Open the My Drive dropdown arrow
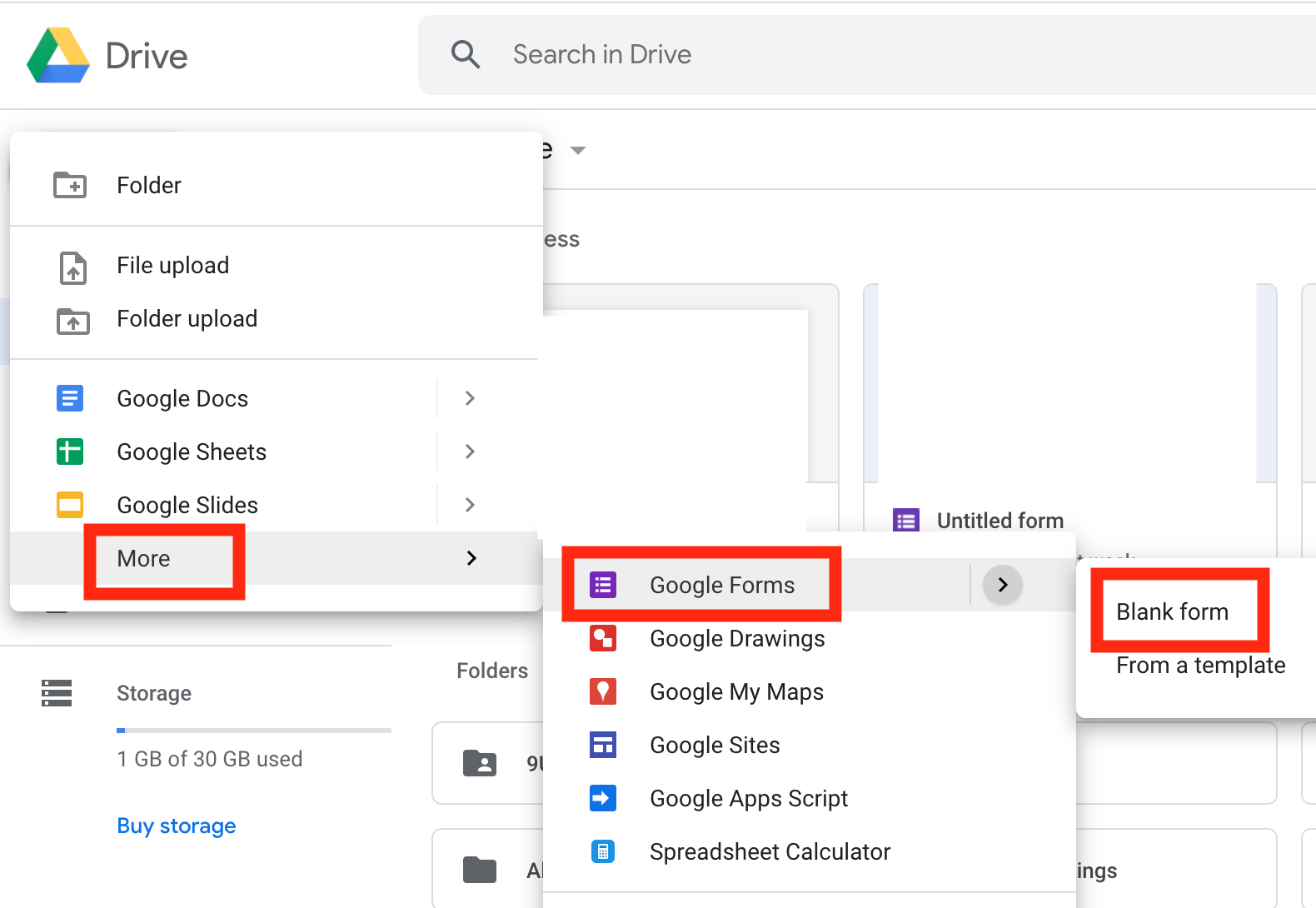The width and height of the screenshot is (1316, 908). (577, 151)
